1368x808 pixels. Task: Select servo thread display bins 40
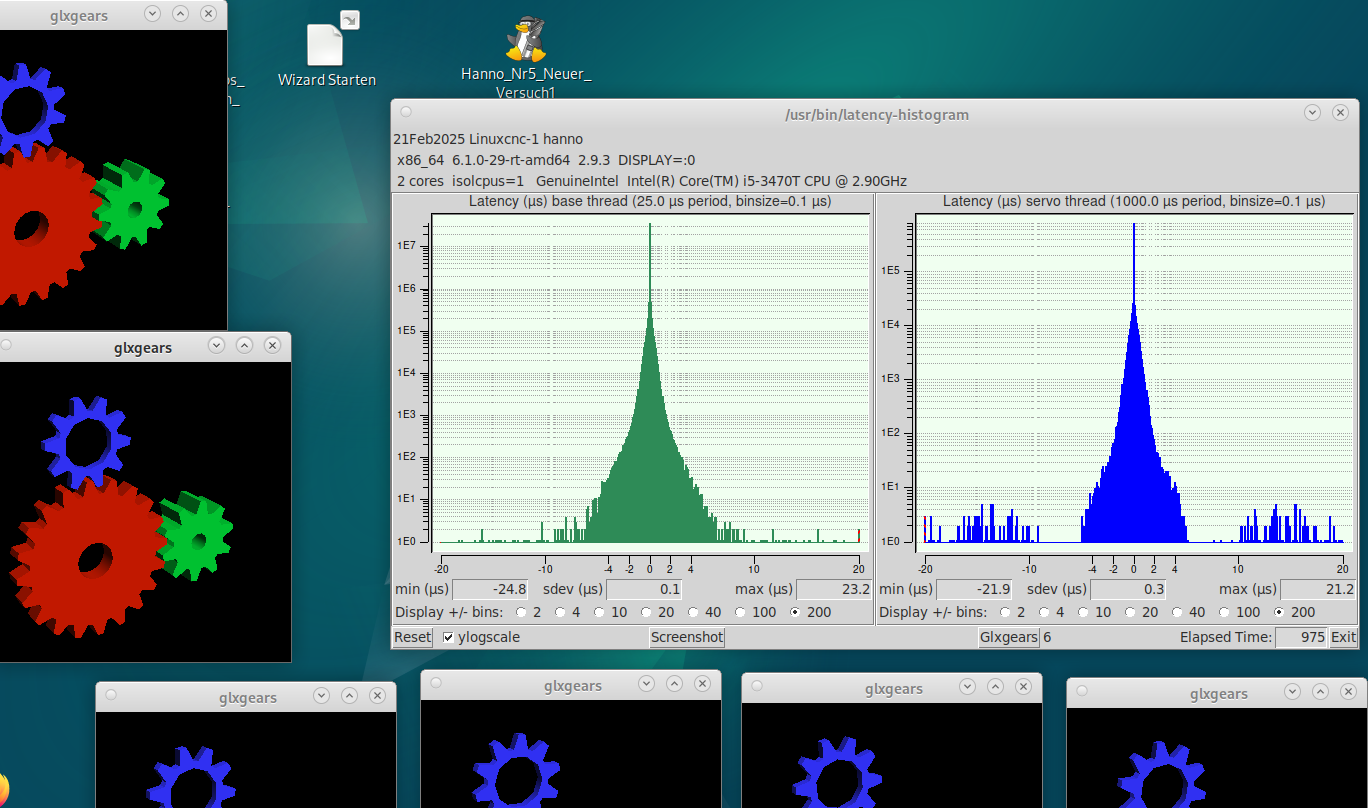pos(1177,612)
